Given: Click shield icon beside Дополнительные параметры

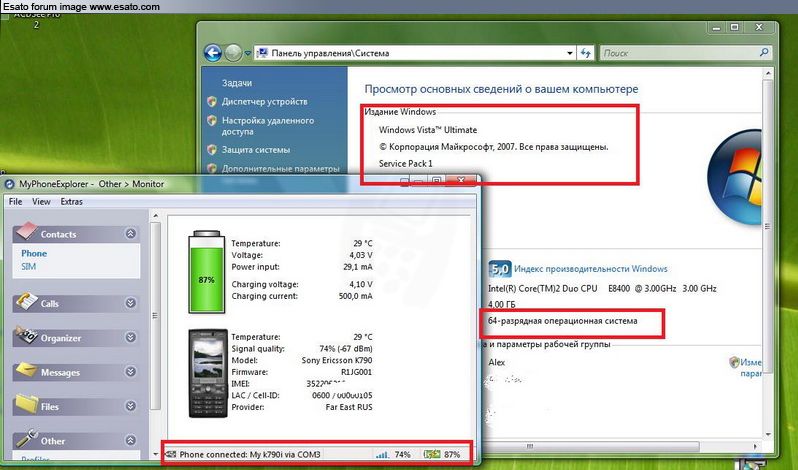Looking at the screenshot, I should [212, 168].
